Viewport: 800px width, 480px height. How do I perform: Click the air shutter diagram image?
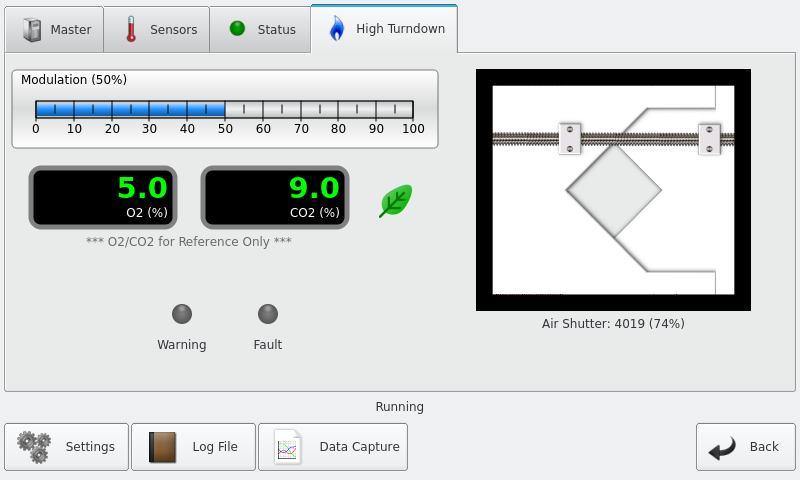click(613, 189)
